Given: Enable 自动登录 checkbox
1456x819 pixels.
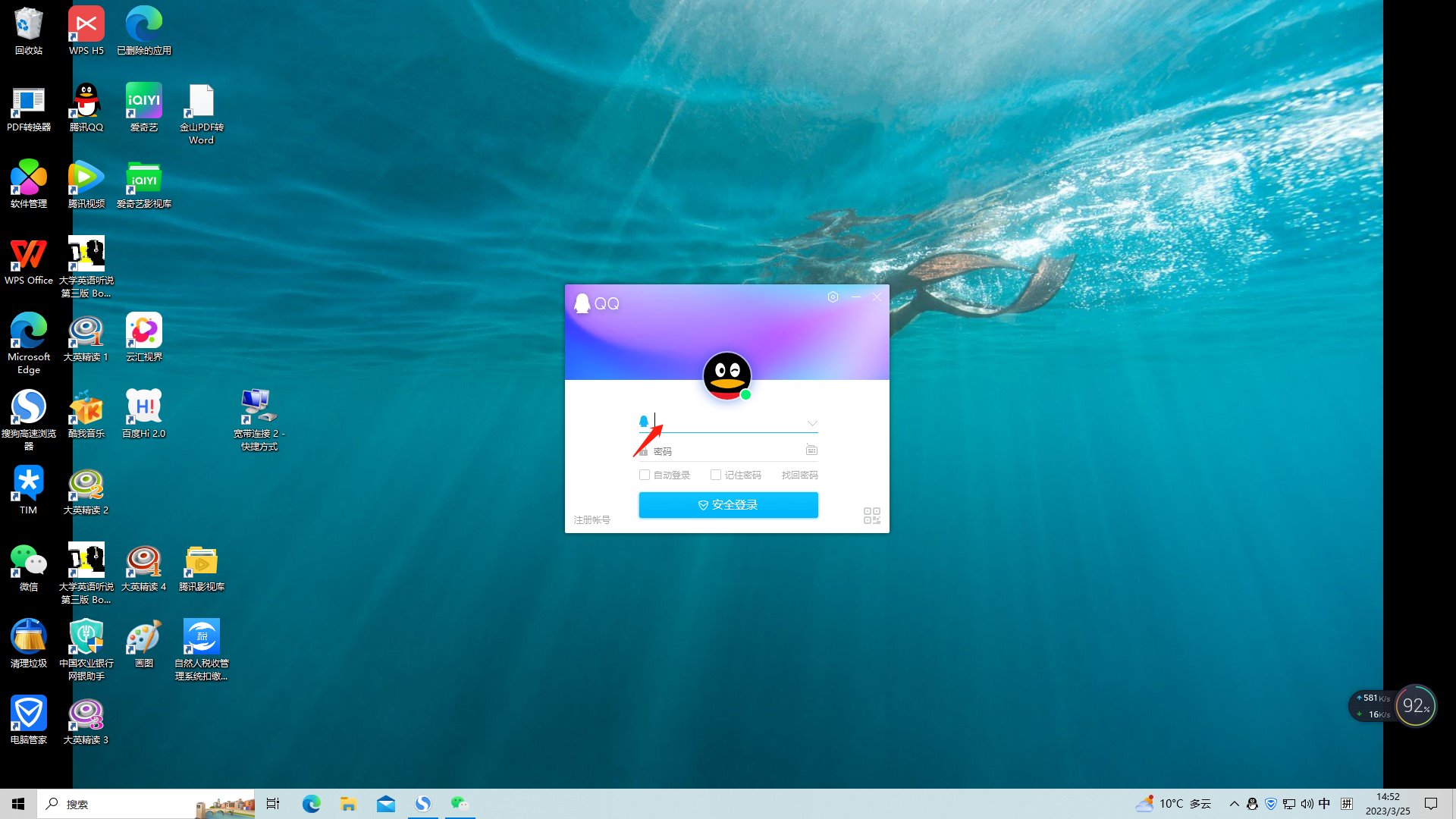Looking at the screenshot, I should point(645,475).
